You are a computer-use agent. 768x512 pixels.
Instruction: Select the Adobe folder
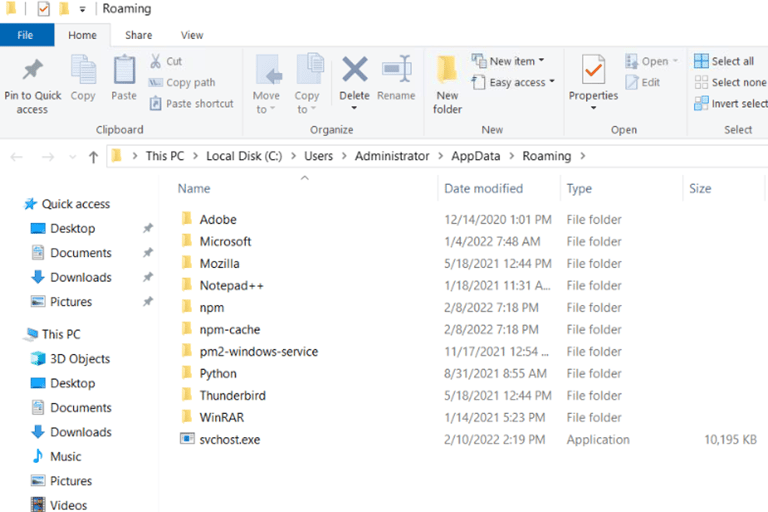tap(217, 219)
